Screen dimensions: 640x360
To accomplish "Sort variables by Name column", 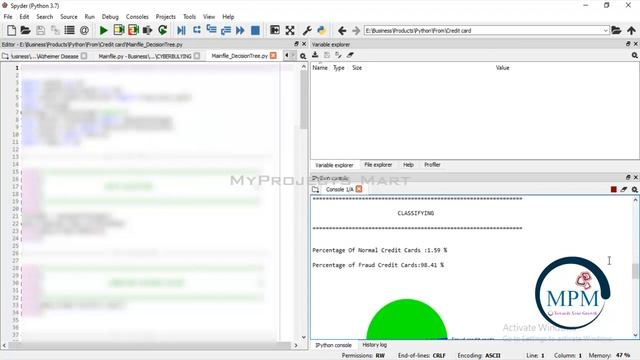I will [x=320, y=68].
